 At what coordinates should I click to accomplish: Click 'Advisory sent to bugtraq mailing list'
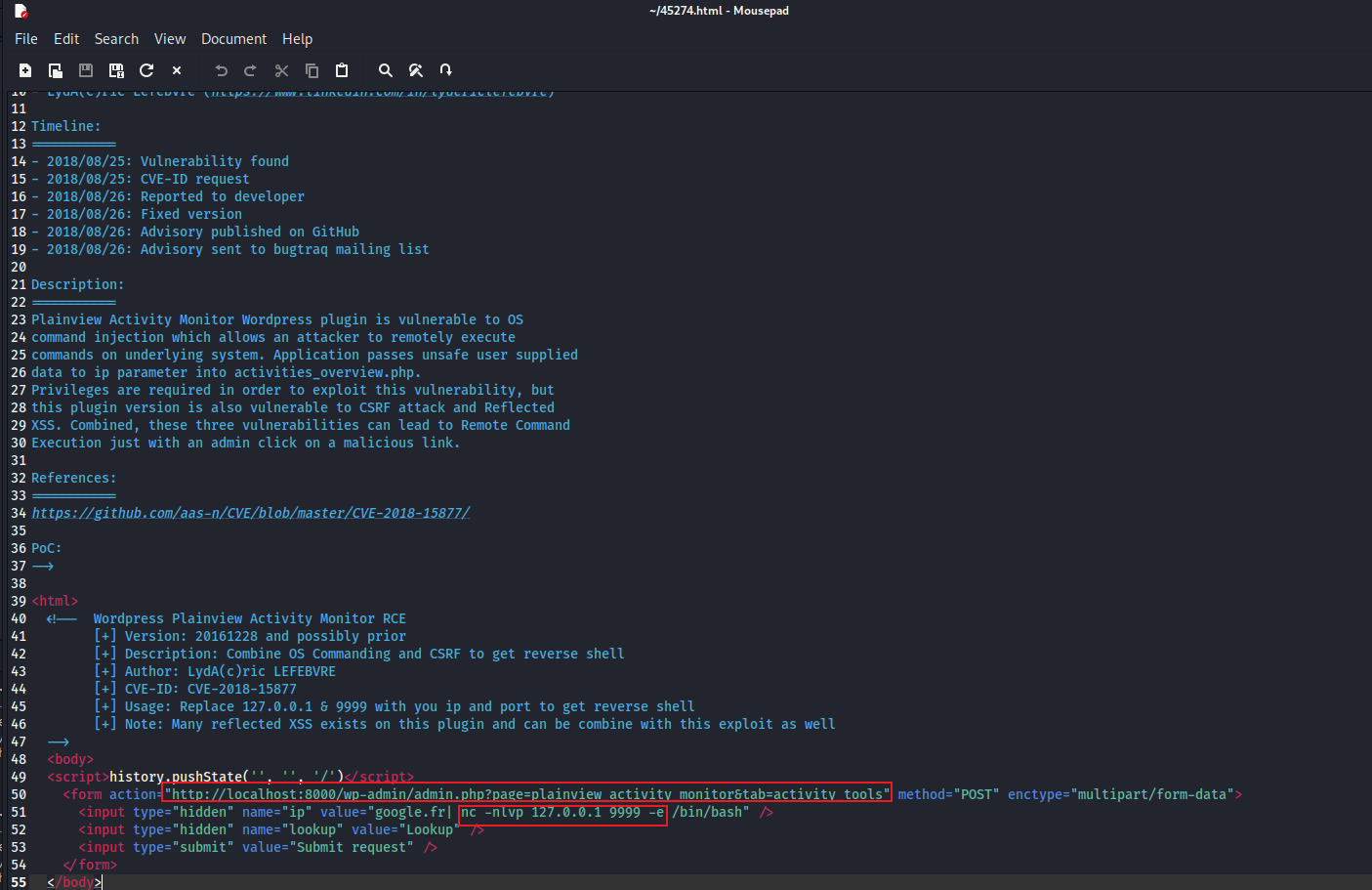click(230, 249)
